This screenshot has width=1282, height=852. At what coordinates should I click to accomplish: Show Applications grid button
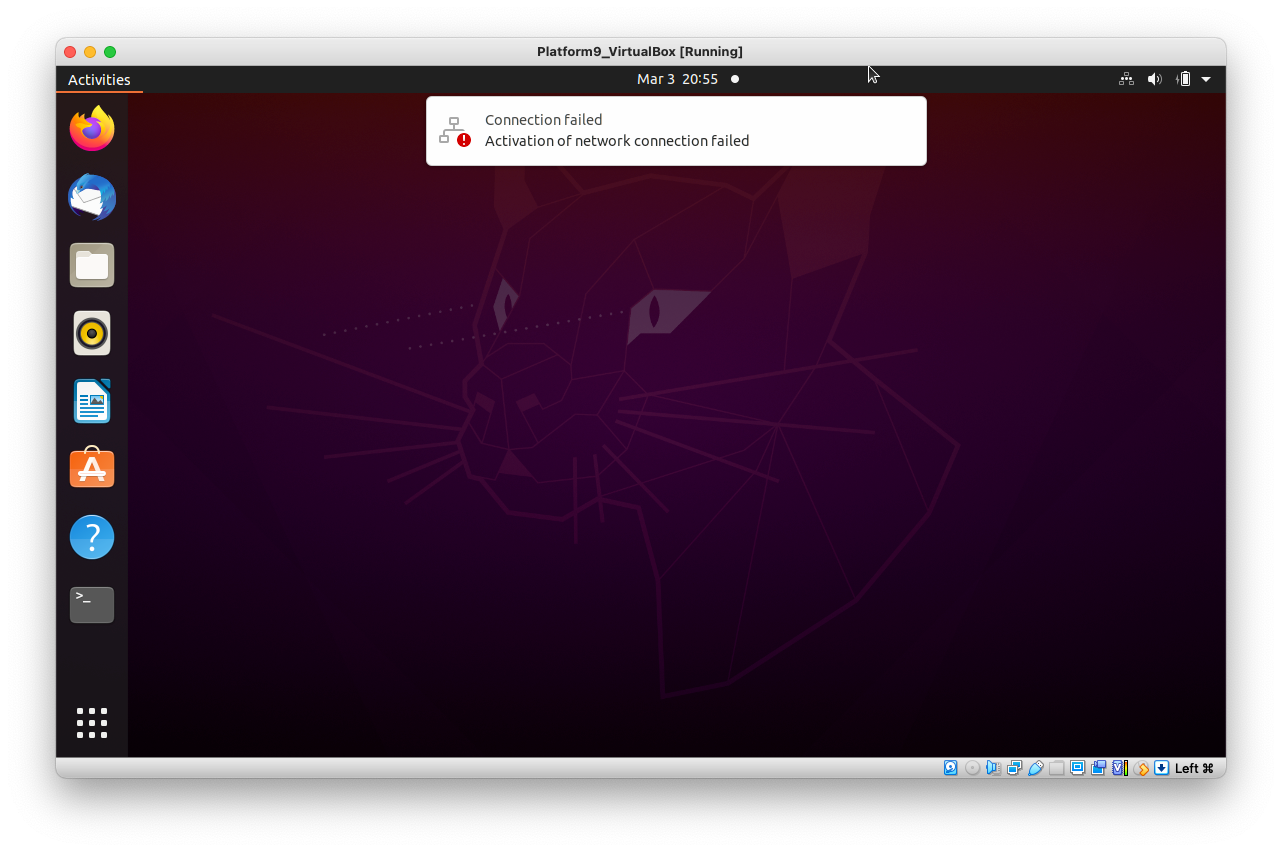92,723
